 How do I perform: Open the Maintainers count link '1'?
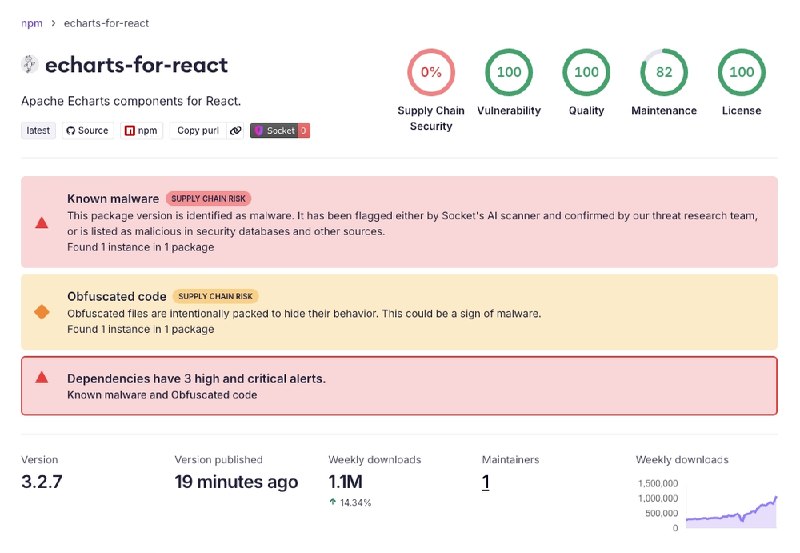pyautogui.click(x=486, y=482)
